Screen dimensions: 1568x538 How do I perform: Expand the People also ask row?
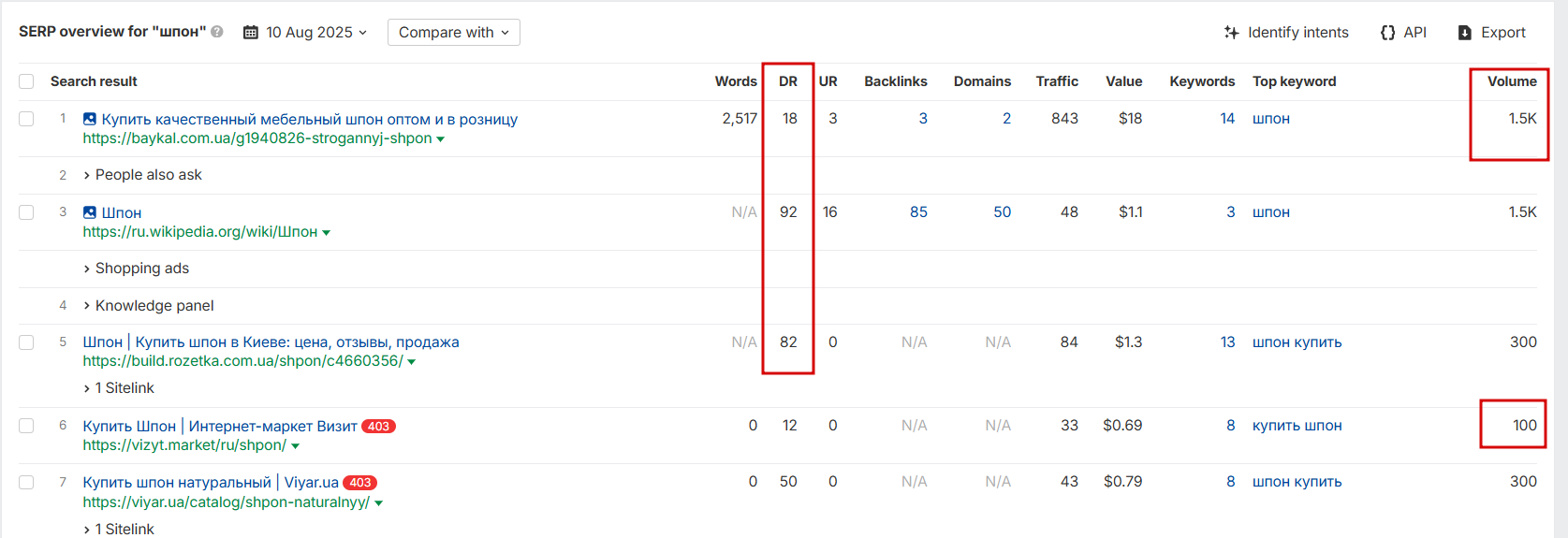(x=142, y=175)
